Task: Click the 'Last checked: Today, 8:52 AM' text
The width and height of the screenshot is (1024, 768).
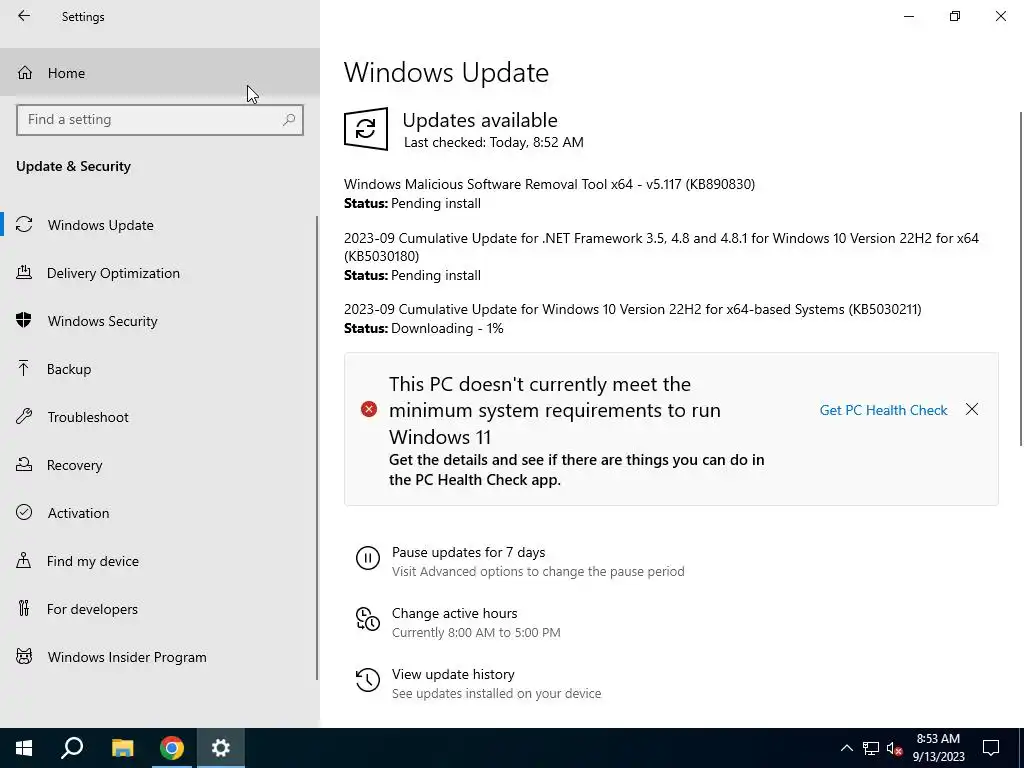Action: pyautogui.click(x=494, y=142)
